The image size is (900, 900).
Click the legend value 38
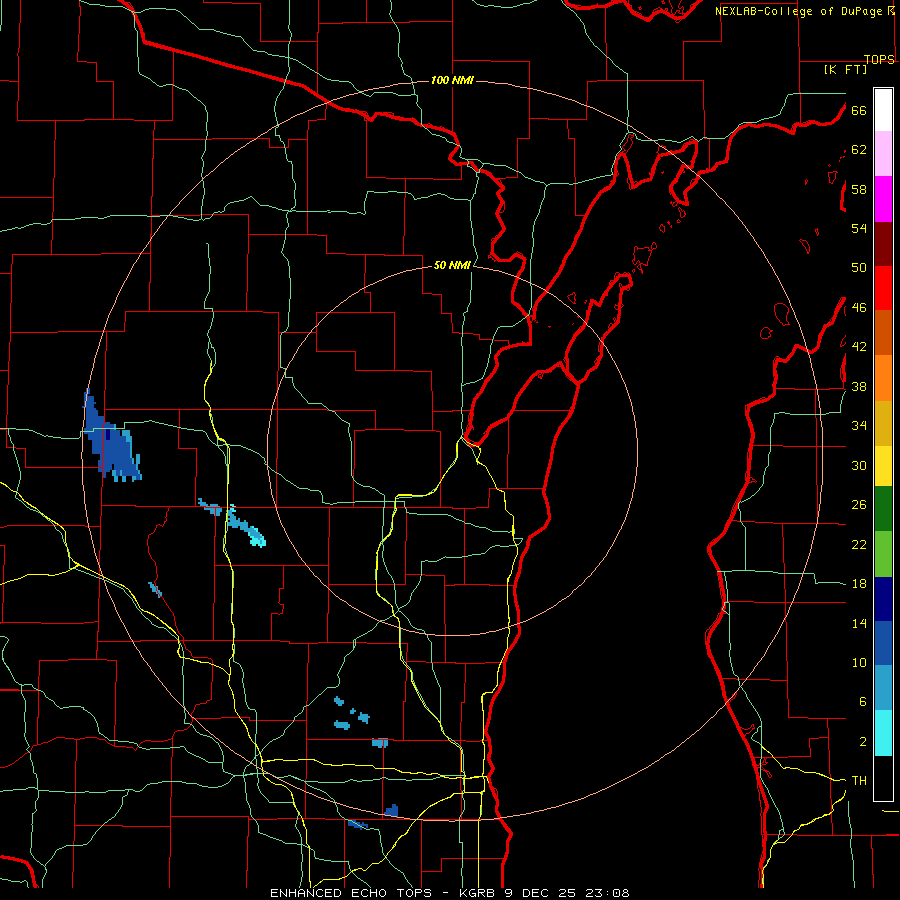[859, 386]
